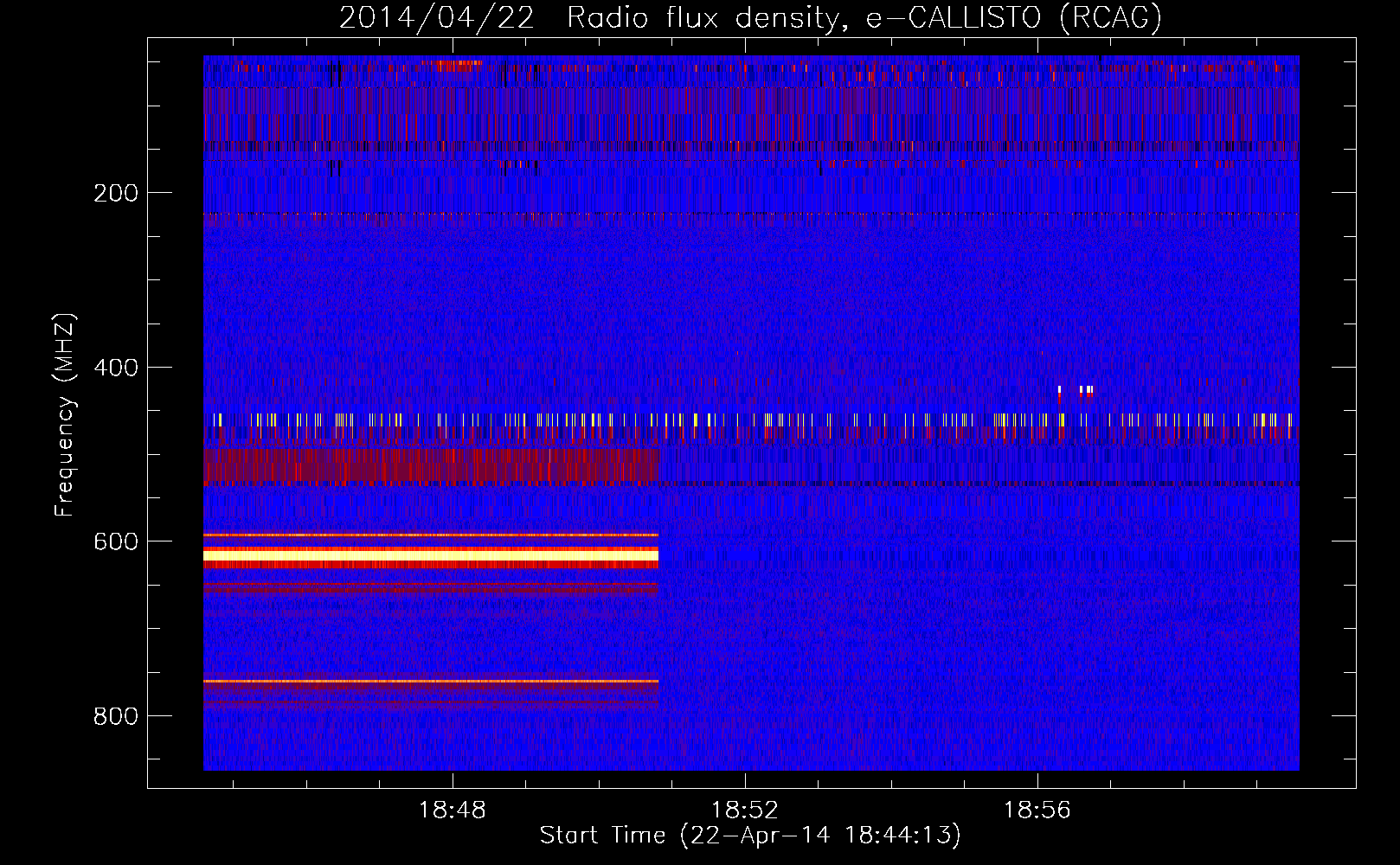Select the 800 frequency tick label
This screenshot has height=865, width=1400.
tap(116, 716)
